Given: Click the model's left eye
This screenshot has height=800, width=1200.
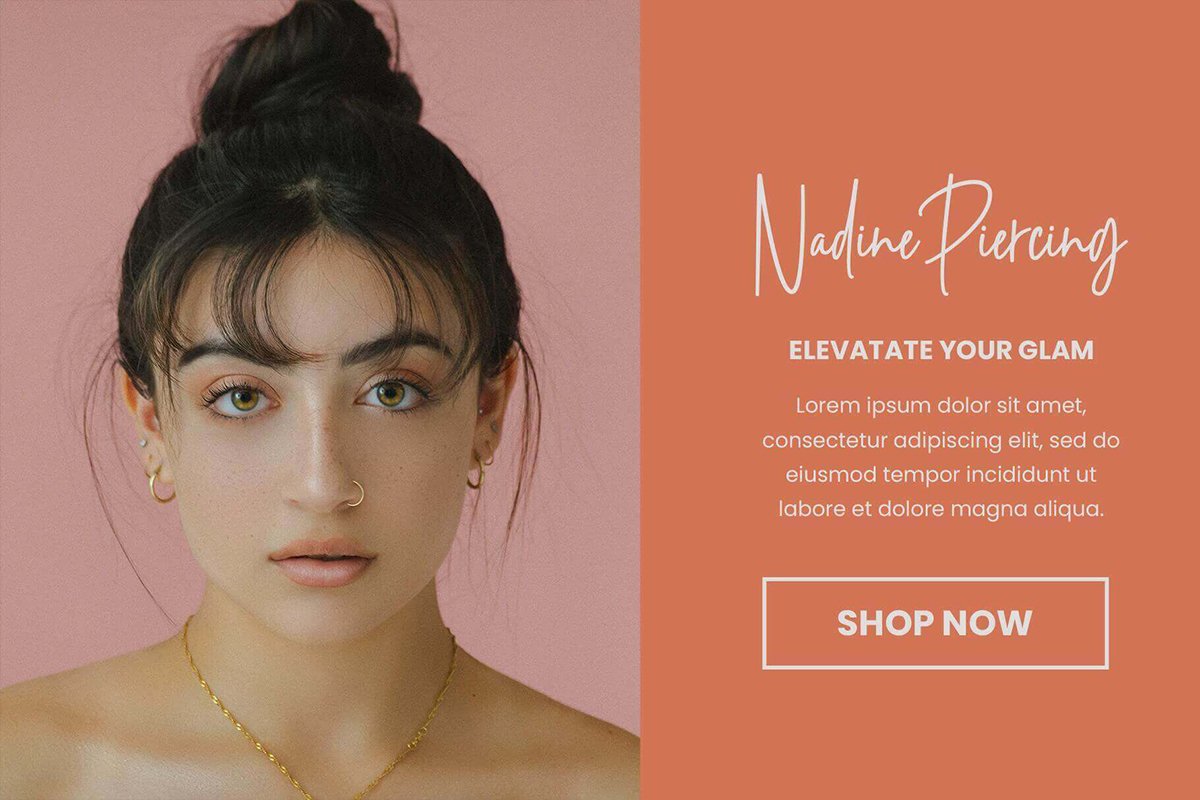Looking at the screenshot, I should coord(241,399).
